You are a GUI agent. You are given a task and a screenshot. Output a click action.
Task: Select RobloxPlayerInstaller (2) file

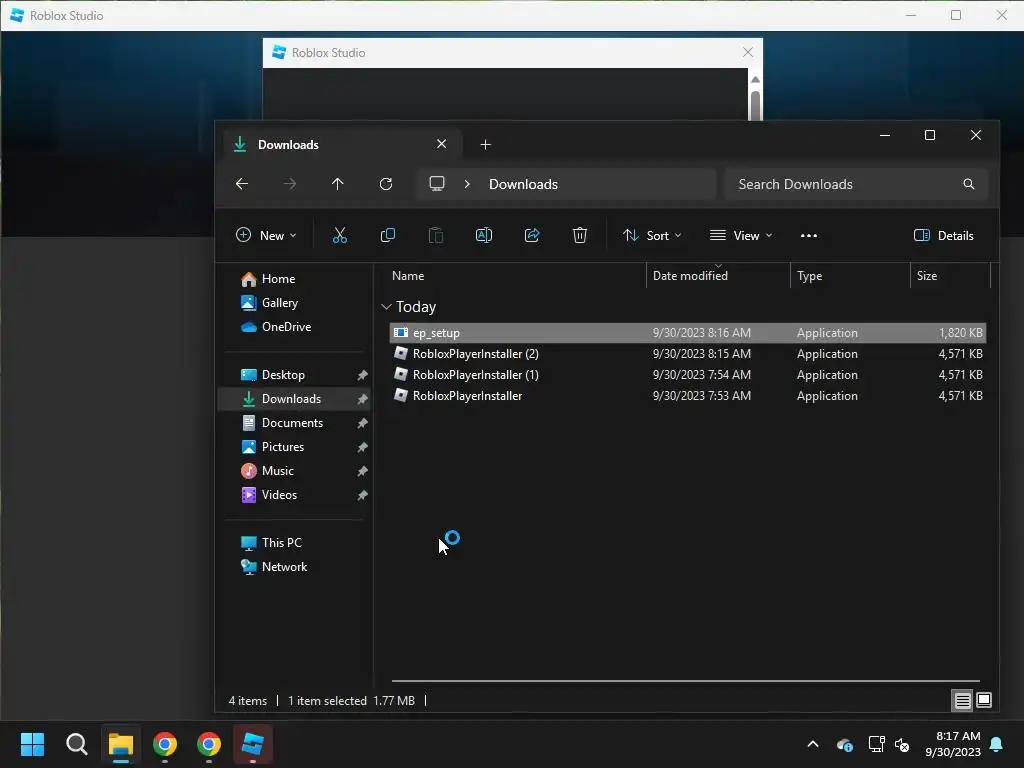(688, 354)
